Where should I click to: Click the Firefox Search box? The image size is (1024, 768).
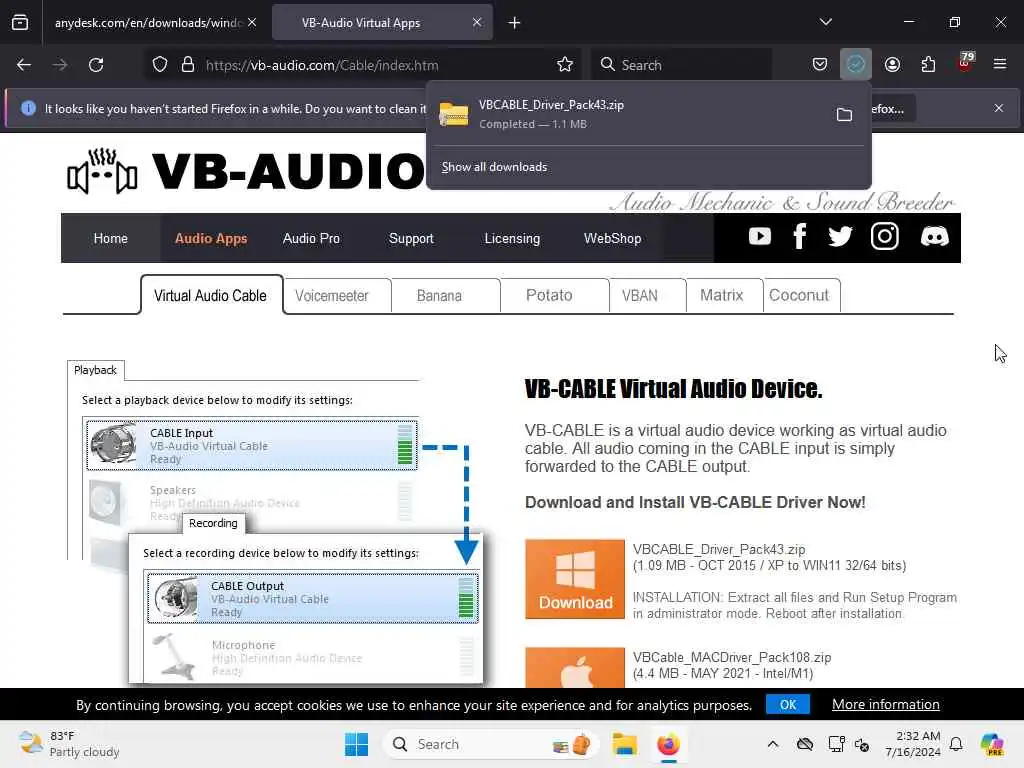click(681, 65)
